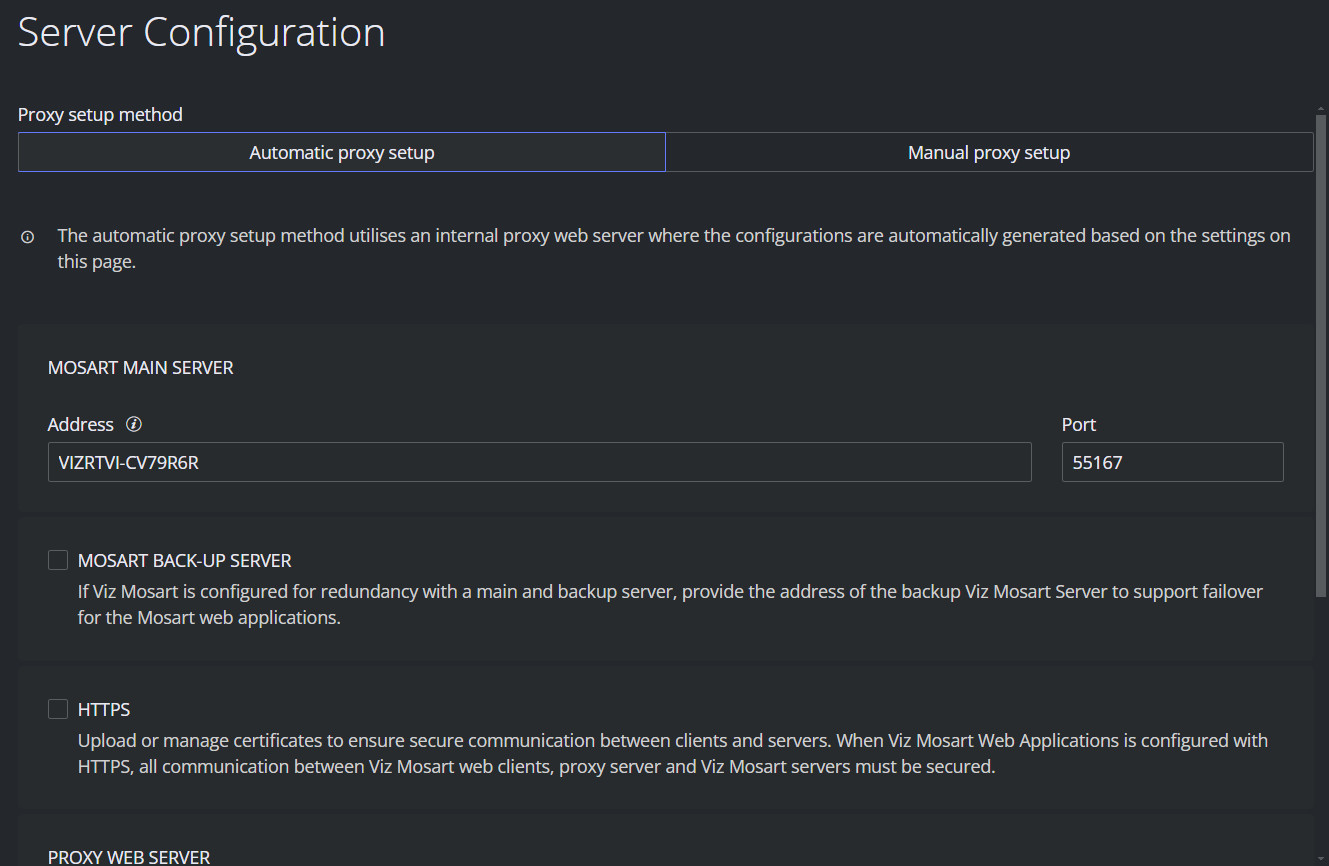This screenshot has width=1329, height=866.
Task: Click the HTTPS certificates description paragraph
Action: tap(673, 754)
